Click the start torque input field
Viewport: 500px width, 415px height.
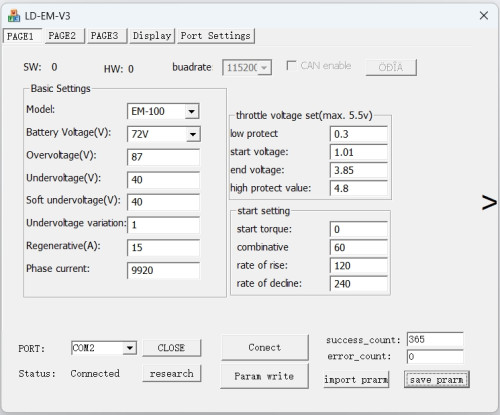(359, 229)
